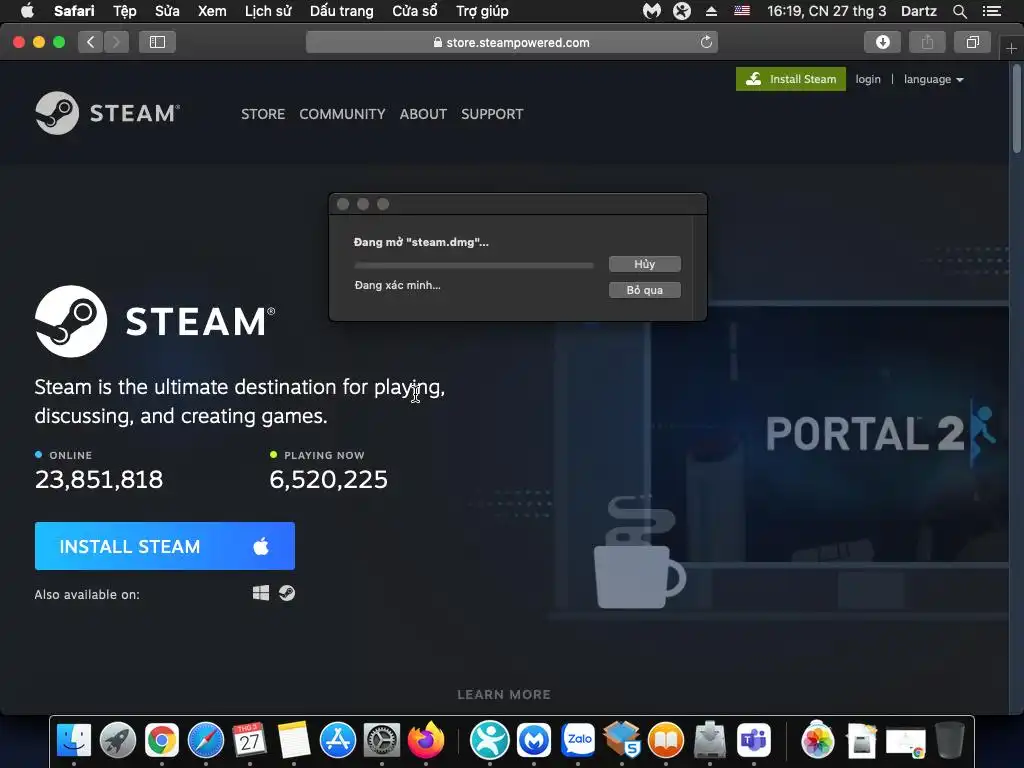Click the Windows platform icon
The height and width of the screenshot is (768, 1024).
point(261,593)
